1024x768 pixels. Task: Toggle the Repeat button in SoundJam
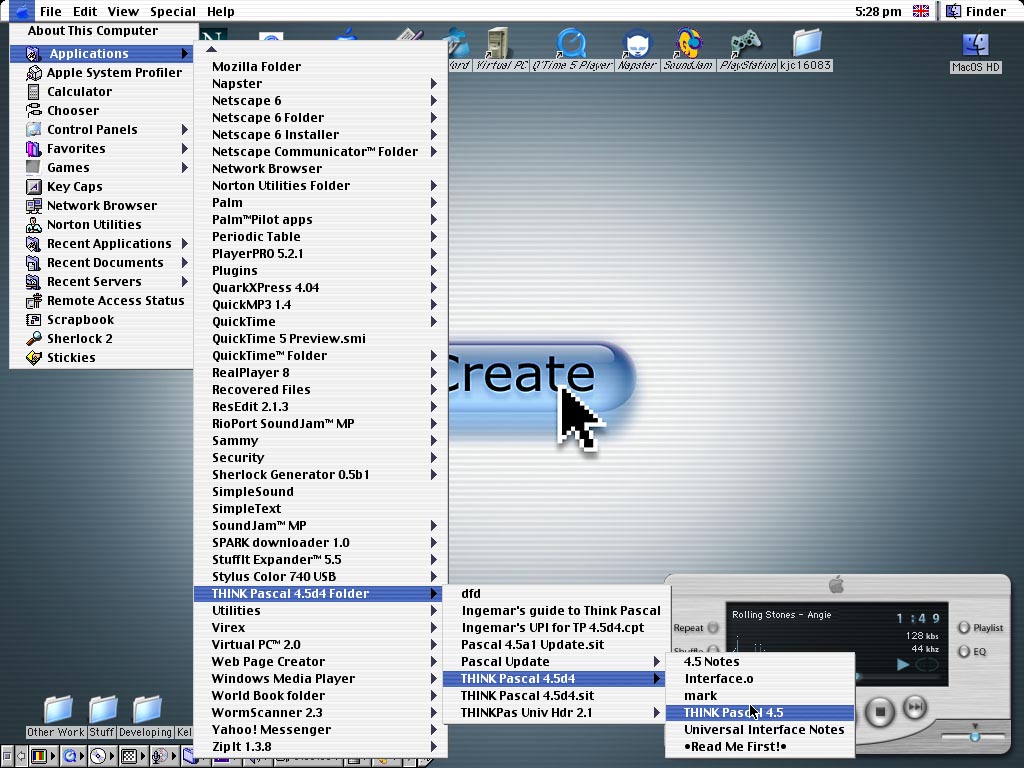(x=713, y=628)
